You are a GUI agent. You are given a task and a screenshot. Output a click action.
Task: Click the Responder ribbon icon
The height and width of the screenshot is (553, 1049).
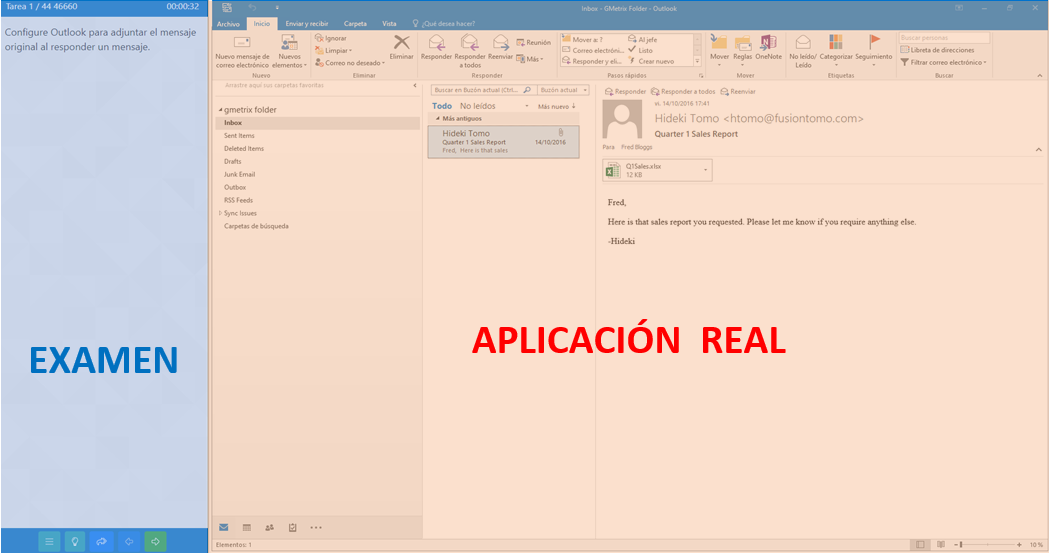[436, 48]
